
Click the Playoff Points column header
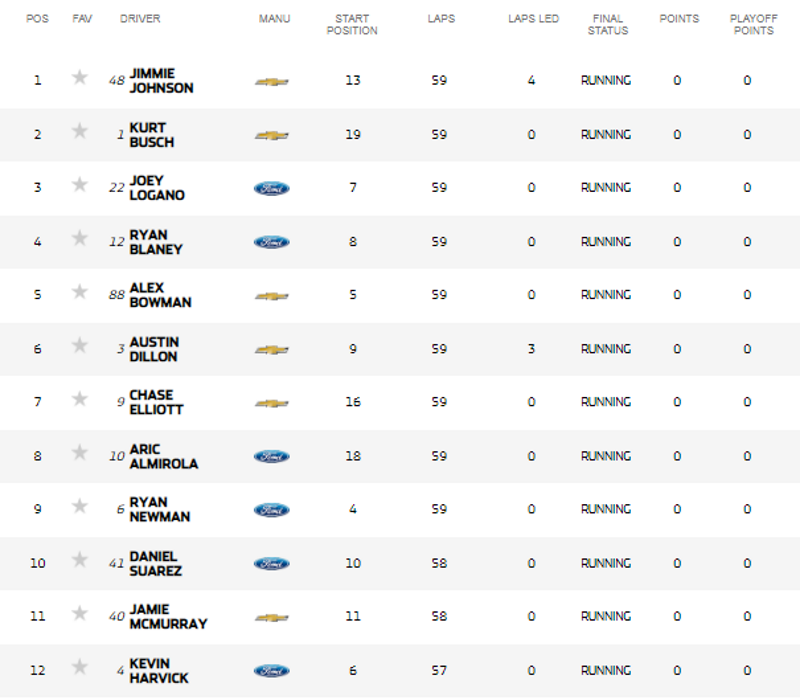(754, 24)
